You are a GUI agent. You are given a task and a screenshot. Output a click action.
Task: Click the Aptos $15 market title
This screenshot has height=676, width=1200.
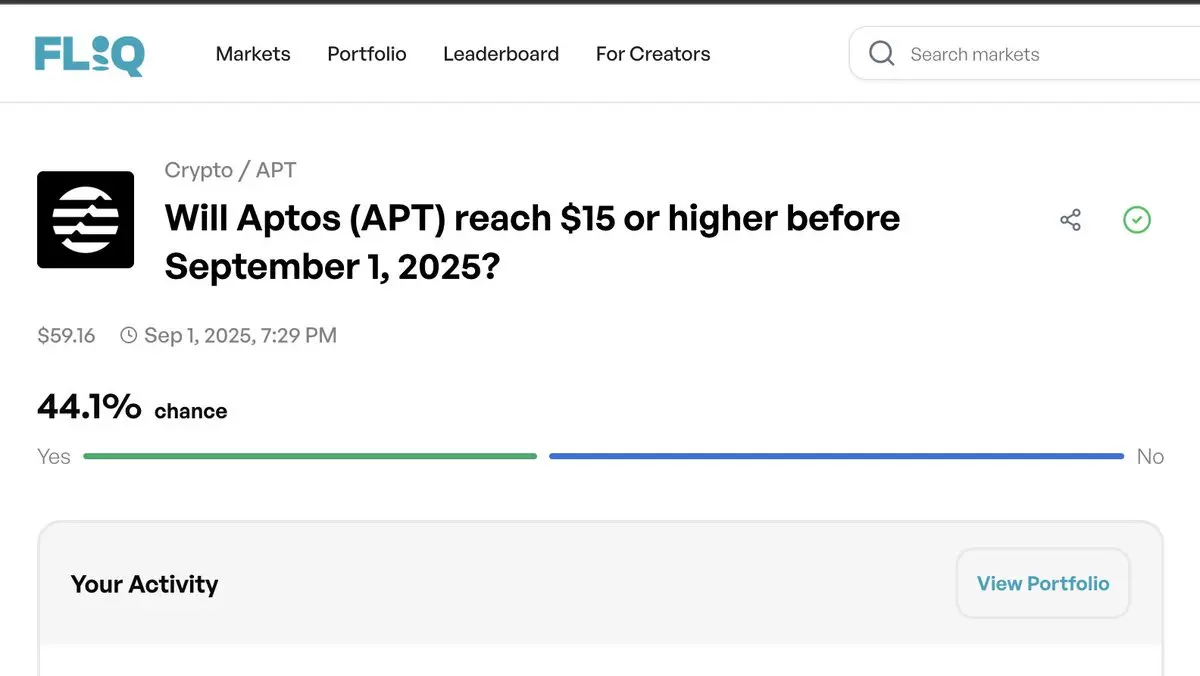click(x=532, y=242)
